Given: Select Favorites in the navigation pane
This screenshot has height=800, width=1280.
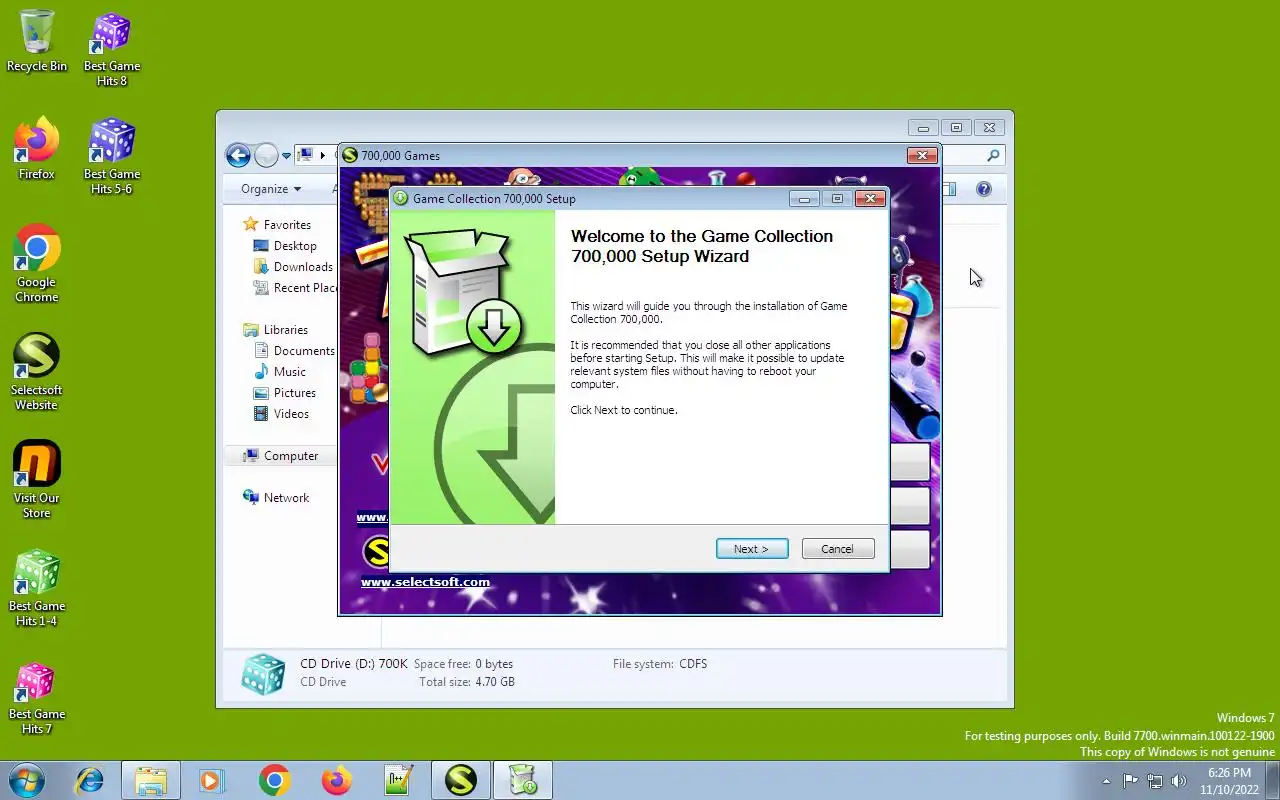Looking at the screenshot, I should (287, 225).
